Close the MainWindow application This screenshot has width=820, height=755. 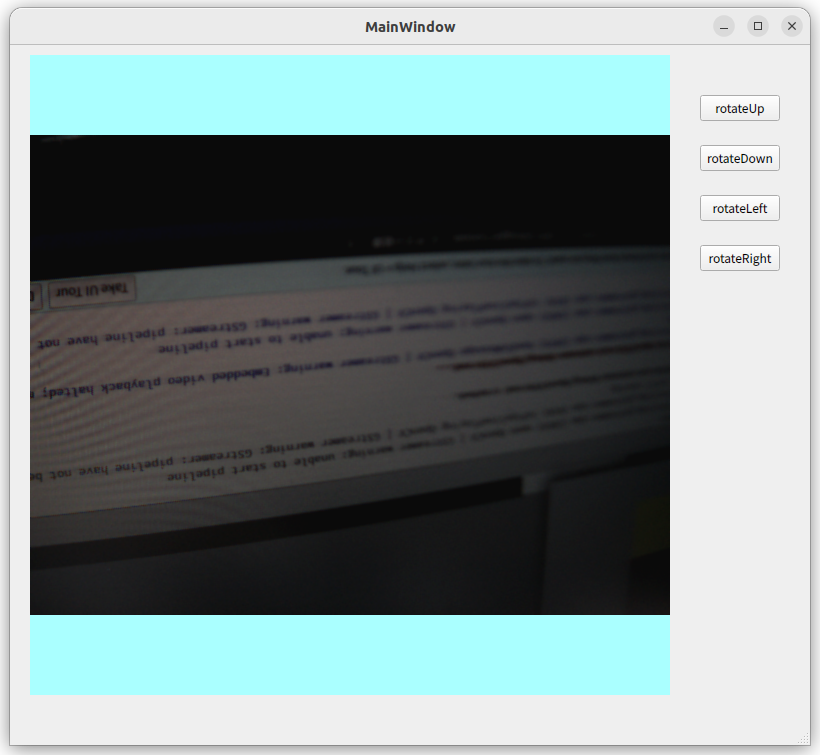(792, 26)
